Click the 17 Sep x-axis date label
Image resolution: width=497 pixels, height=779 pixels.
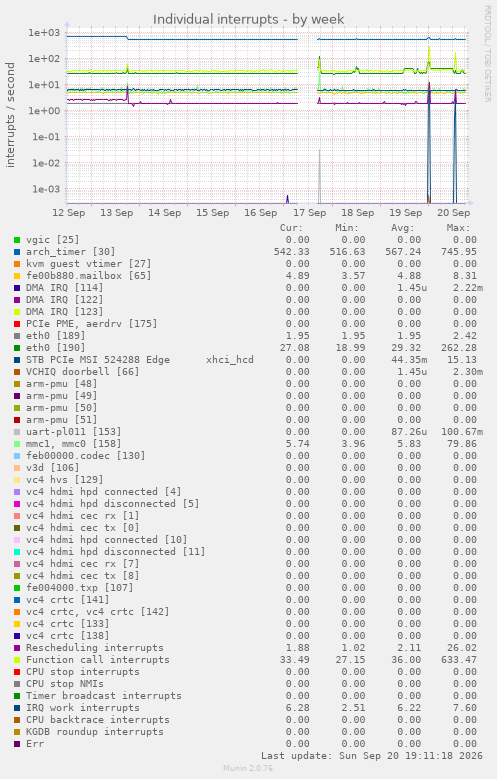[x=310, y=213]
